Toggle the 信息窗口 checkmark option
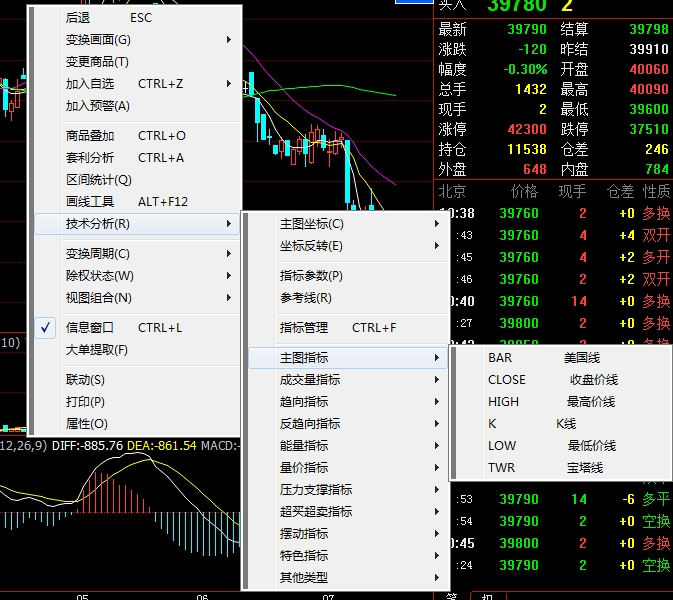Screen dimensions: 673x600 point(90,327)
